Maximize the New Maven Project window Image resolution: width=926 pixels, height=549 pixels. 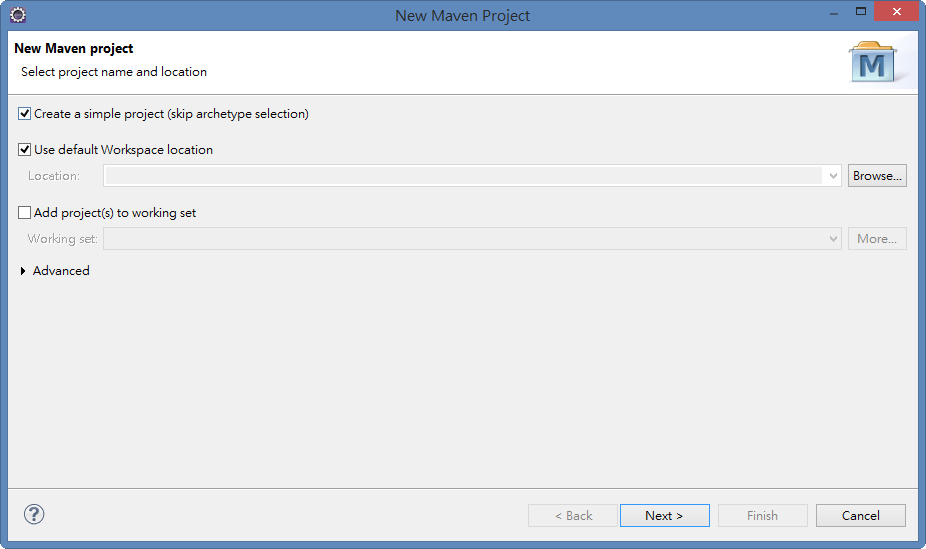click(x=860, y=11)
